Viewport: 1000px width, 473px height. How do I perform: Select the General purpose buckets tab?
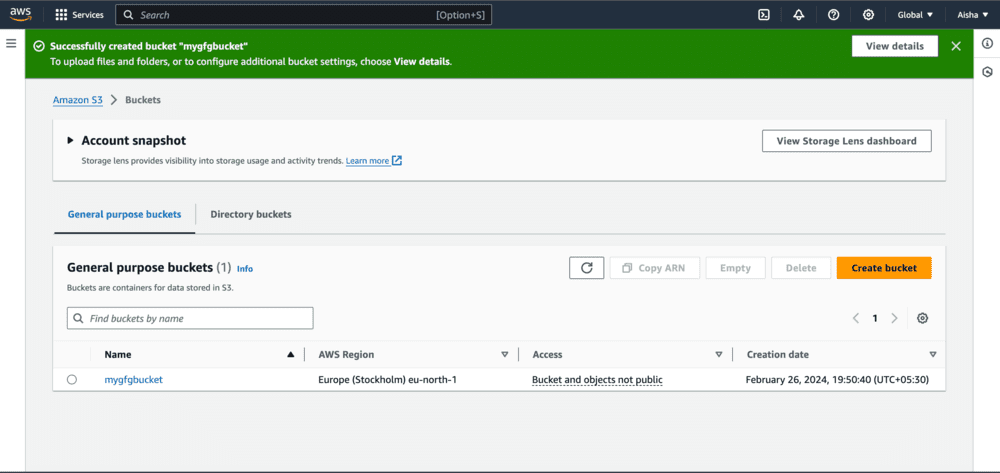click(124, 214)
